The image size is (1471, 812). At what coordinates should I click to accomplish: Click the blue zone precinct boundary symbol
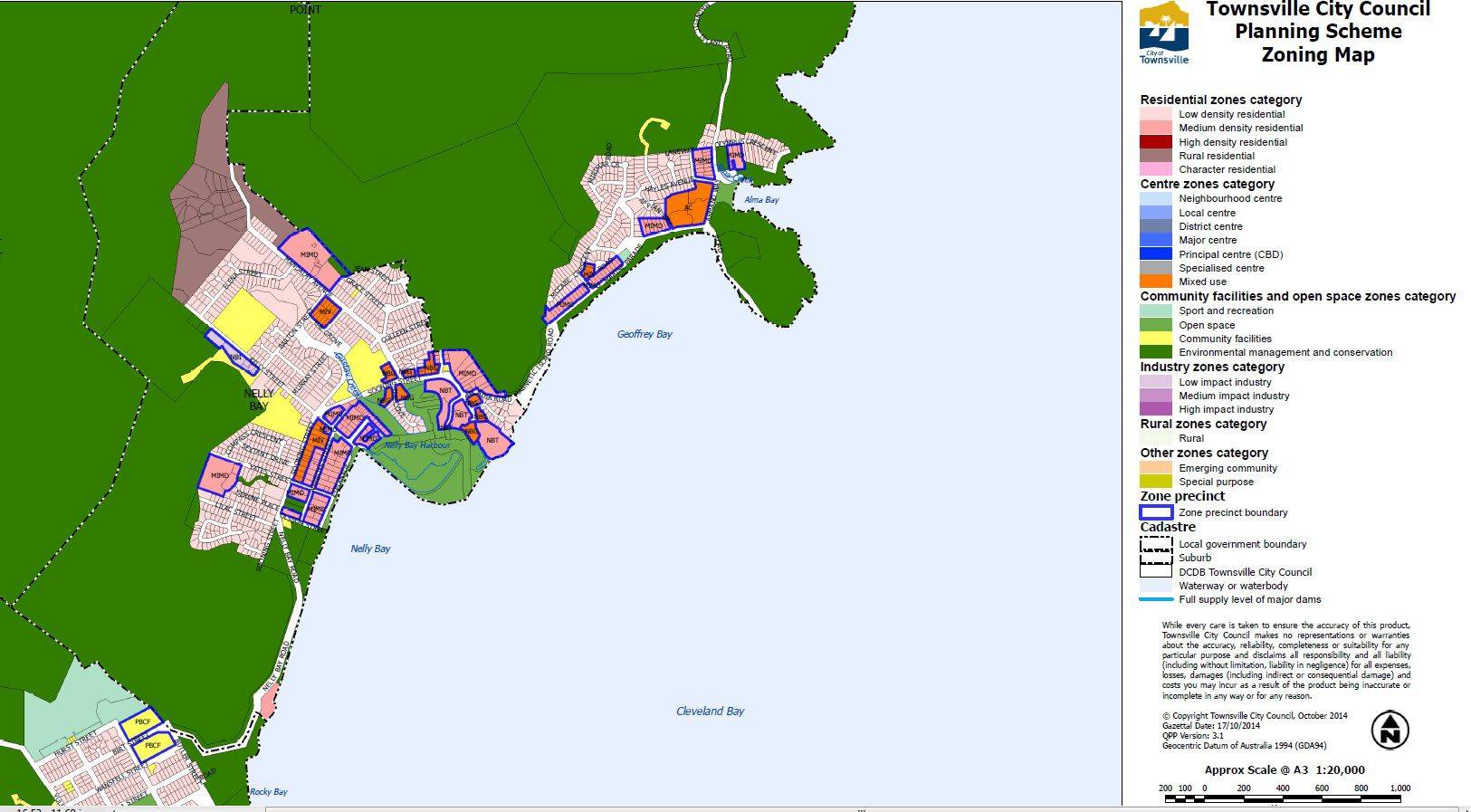coord(1156,512)
